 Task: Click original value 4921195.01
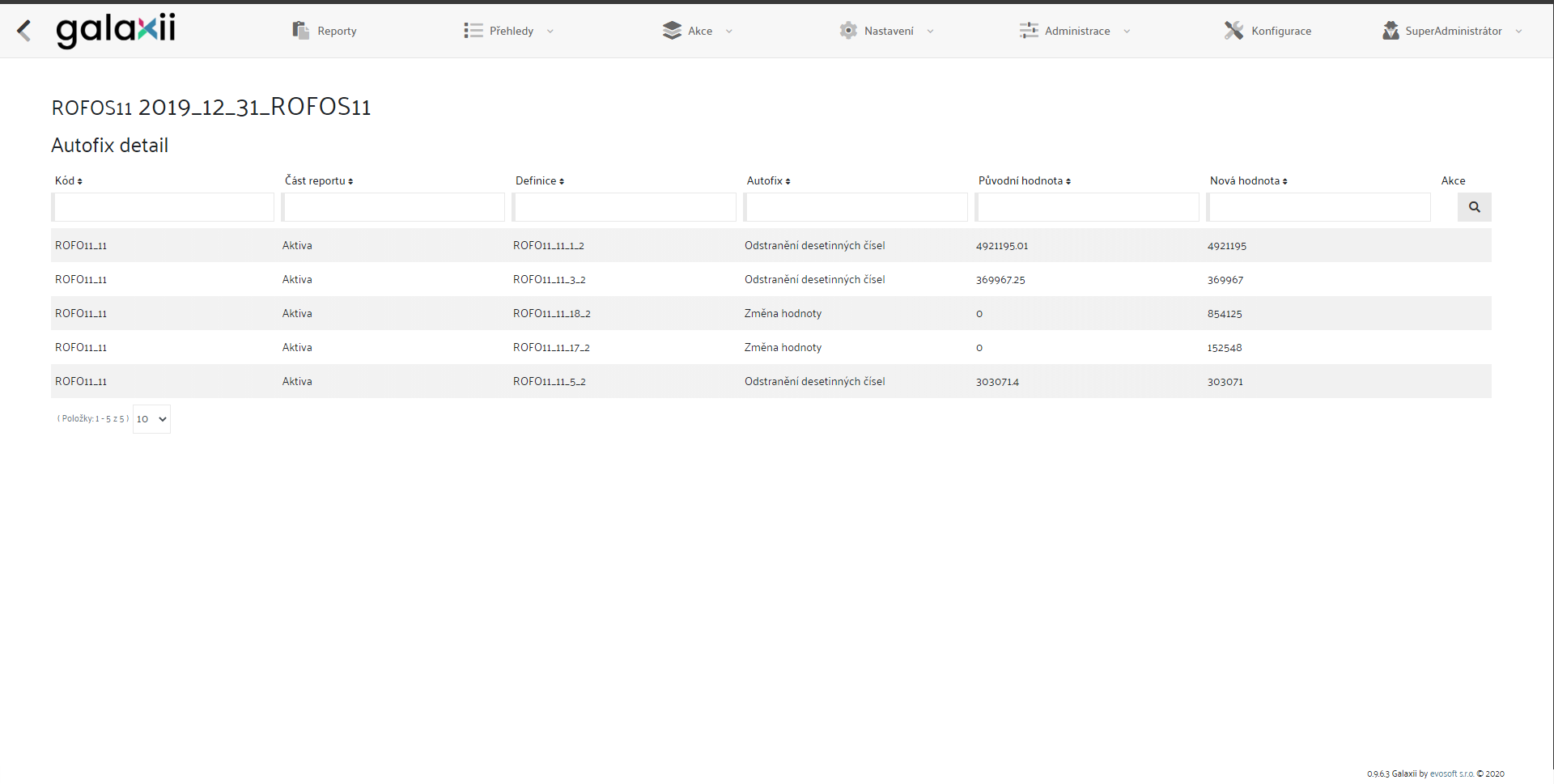tap(1002, 246)
